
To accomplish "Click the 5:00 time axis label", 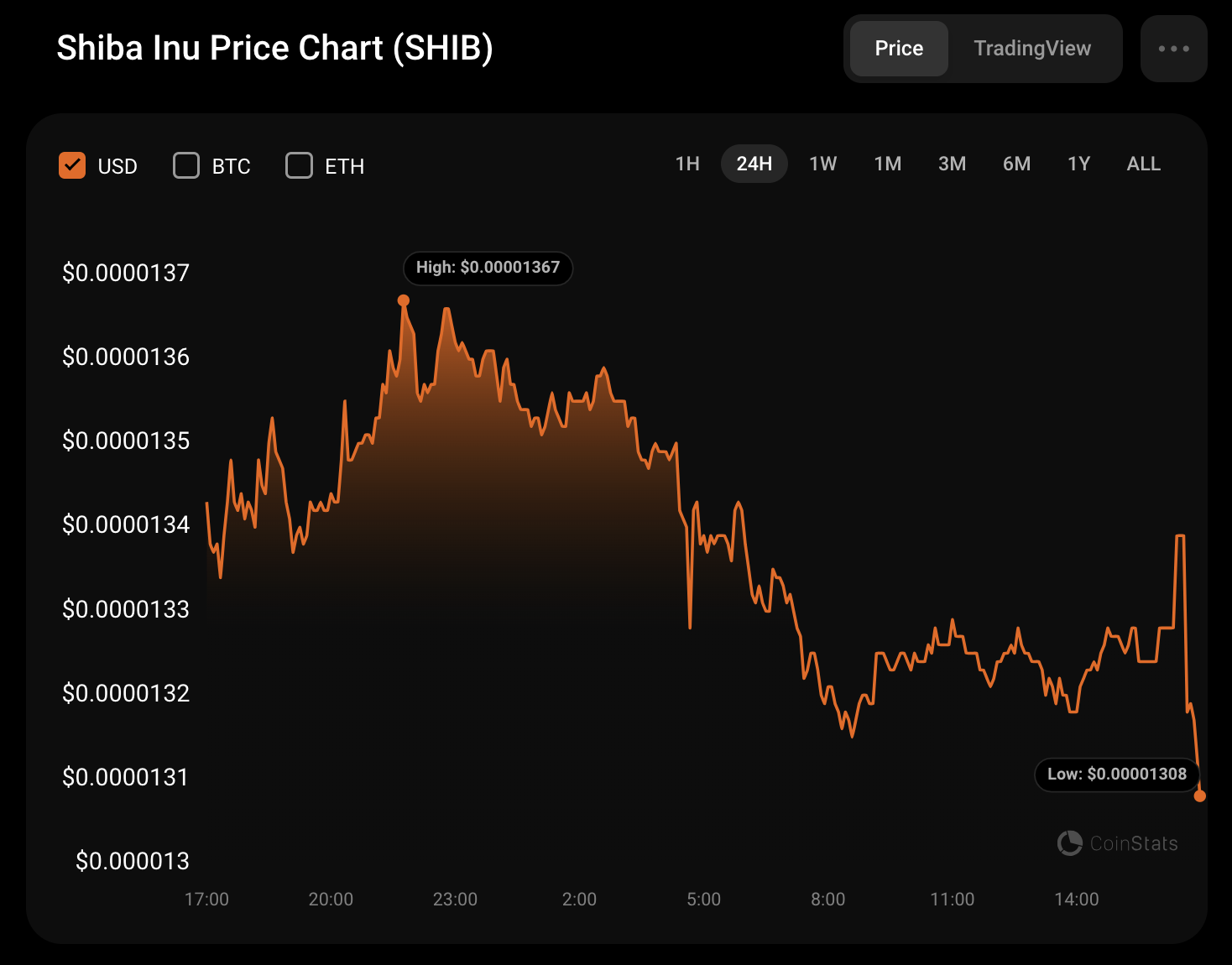I will pos(703,900).
